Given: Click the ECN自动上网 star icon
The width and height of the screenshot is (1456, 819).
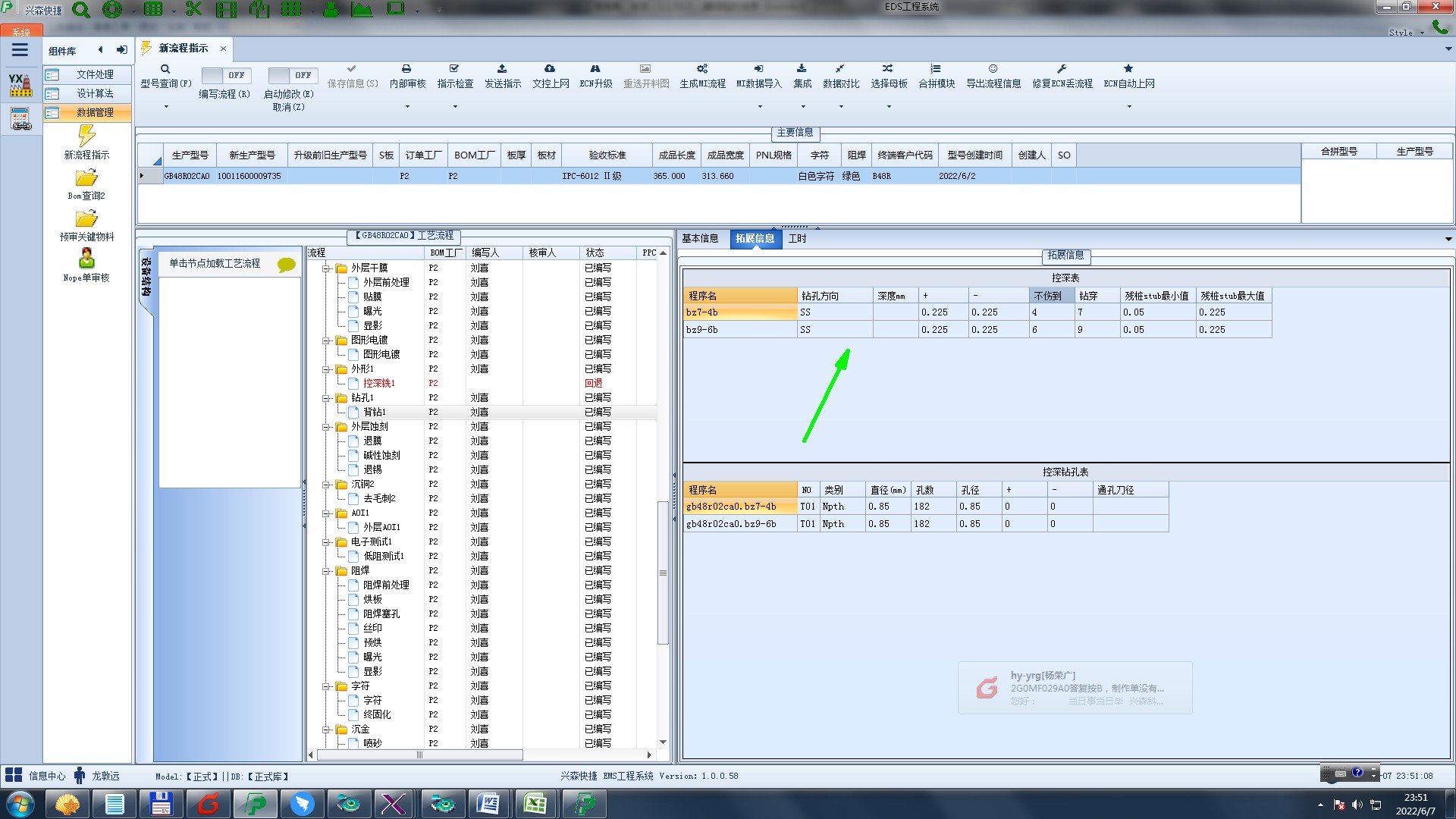Looking at the screenshot, I should point(1128,69).
